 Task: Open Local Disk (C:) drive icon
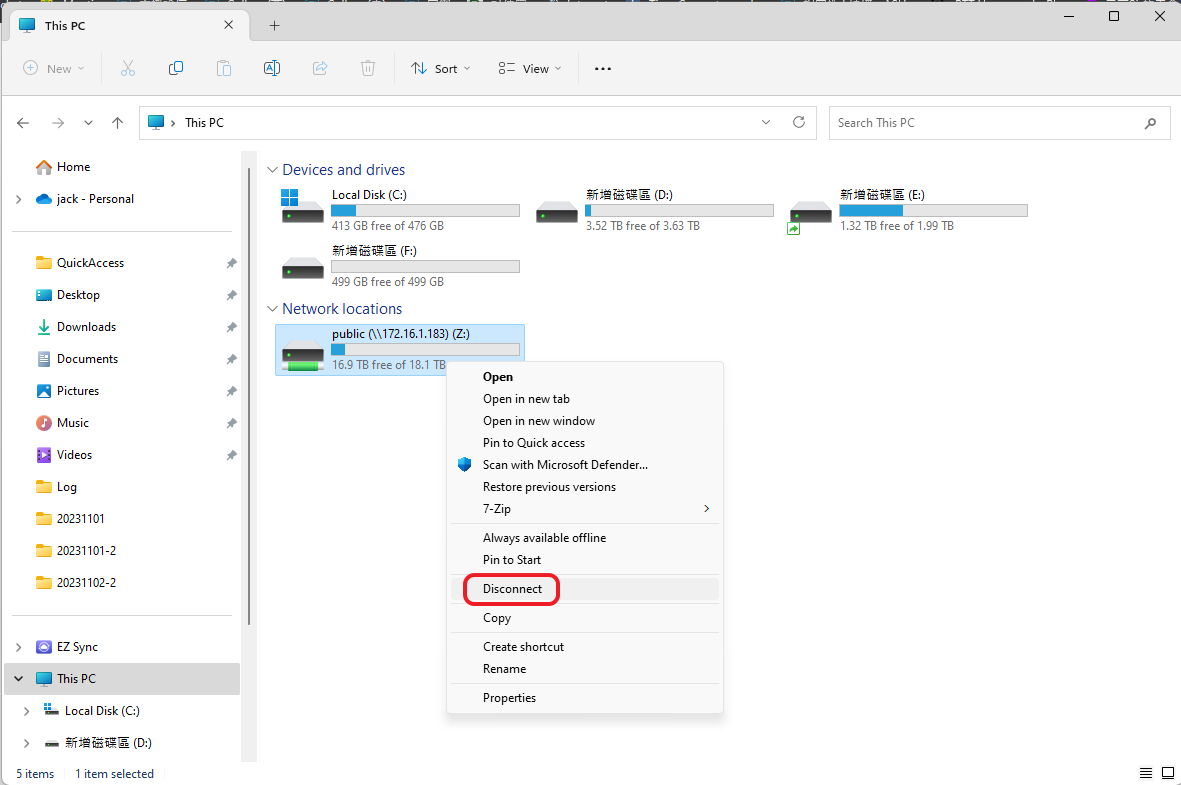[x=302, y=205]
